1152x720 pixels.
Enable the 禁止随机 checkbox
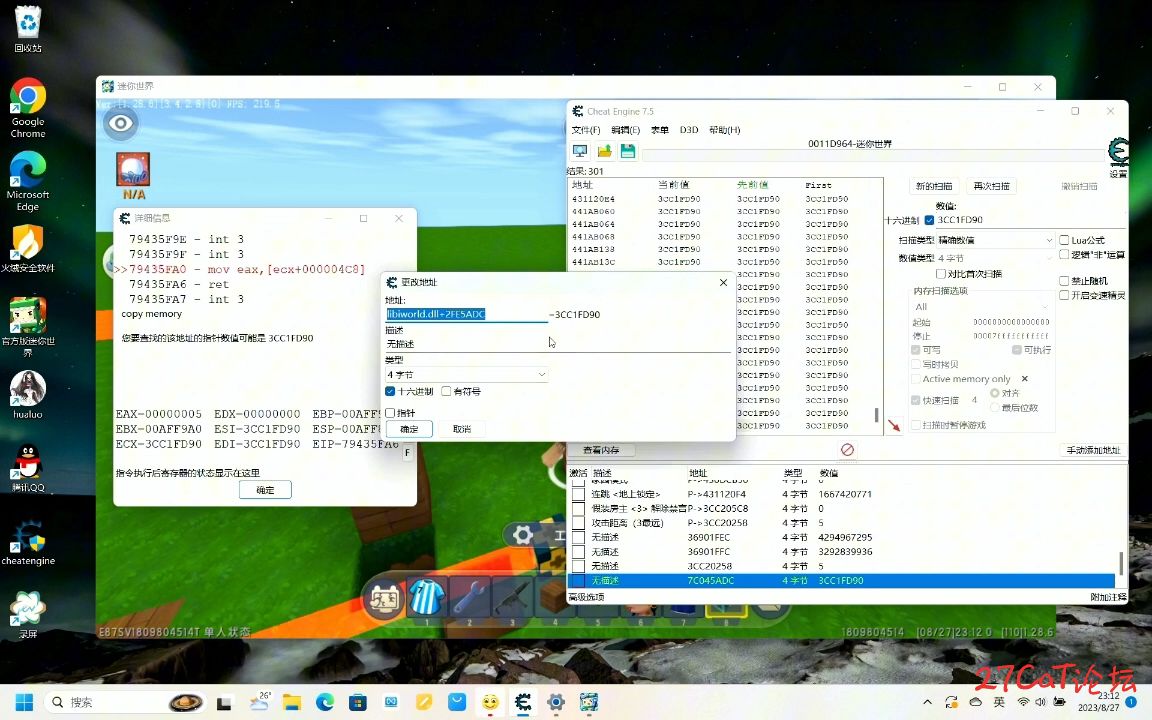[1064, 281]
